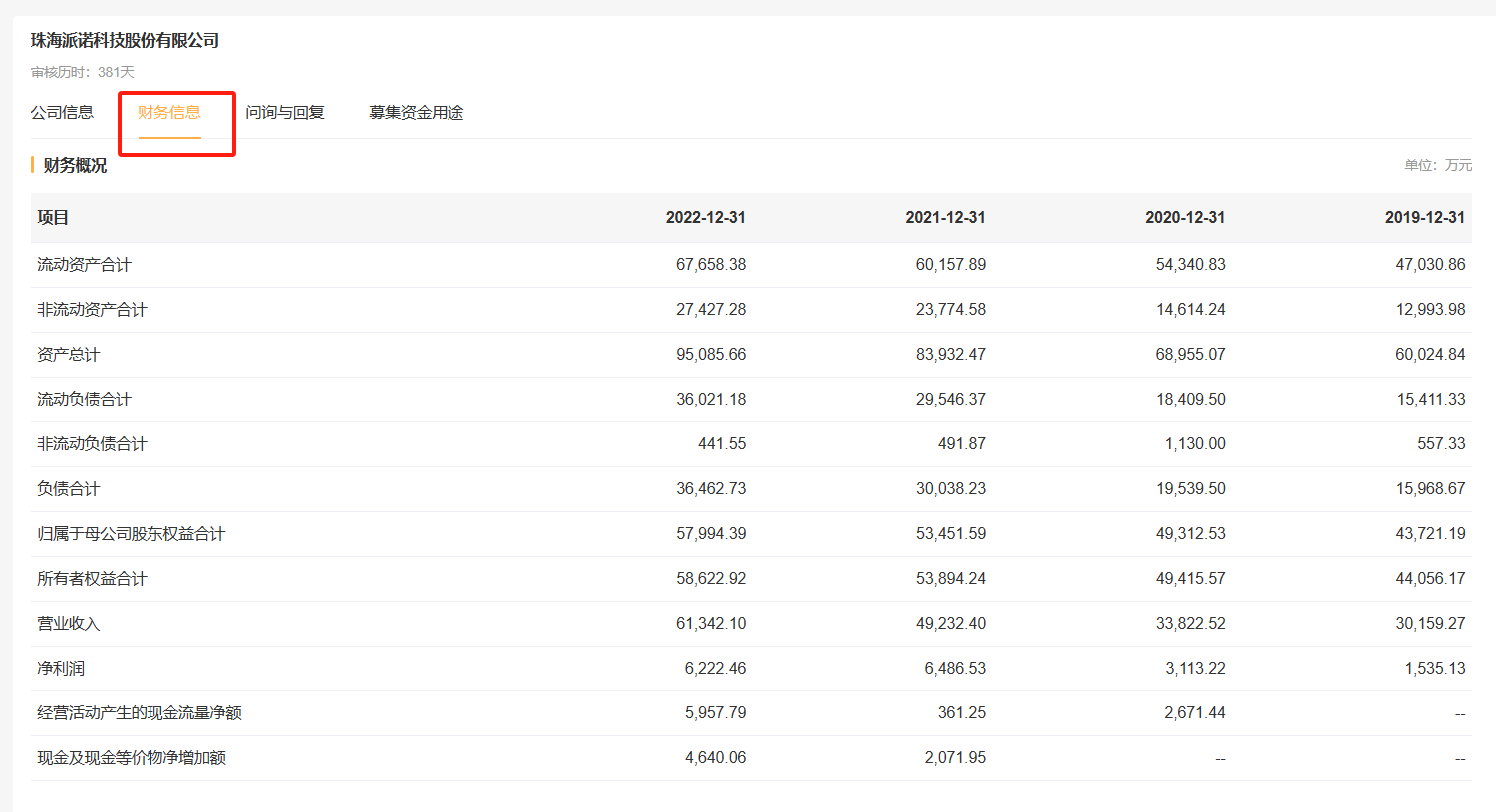Select the 经营活动产生的现金流量净额 row label

(x=140, y=713)
